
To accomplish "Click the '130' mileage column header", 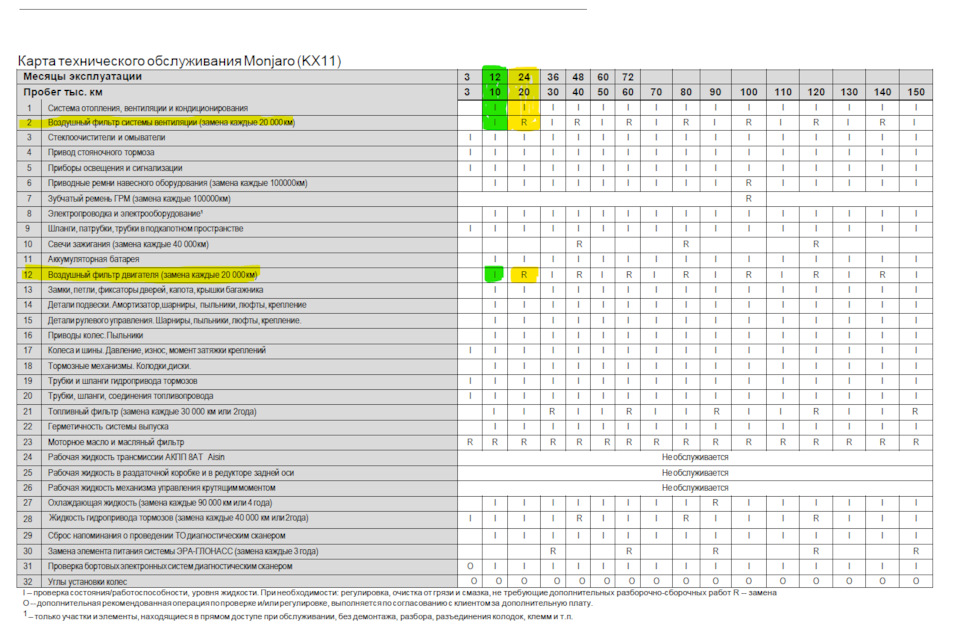I will 849,92.
